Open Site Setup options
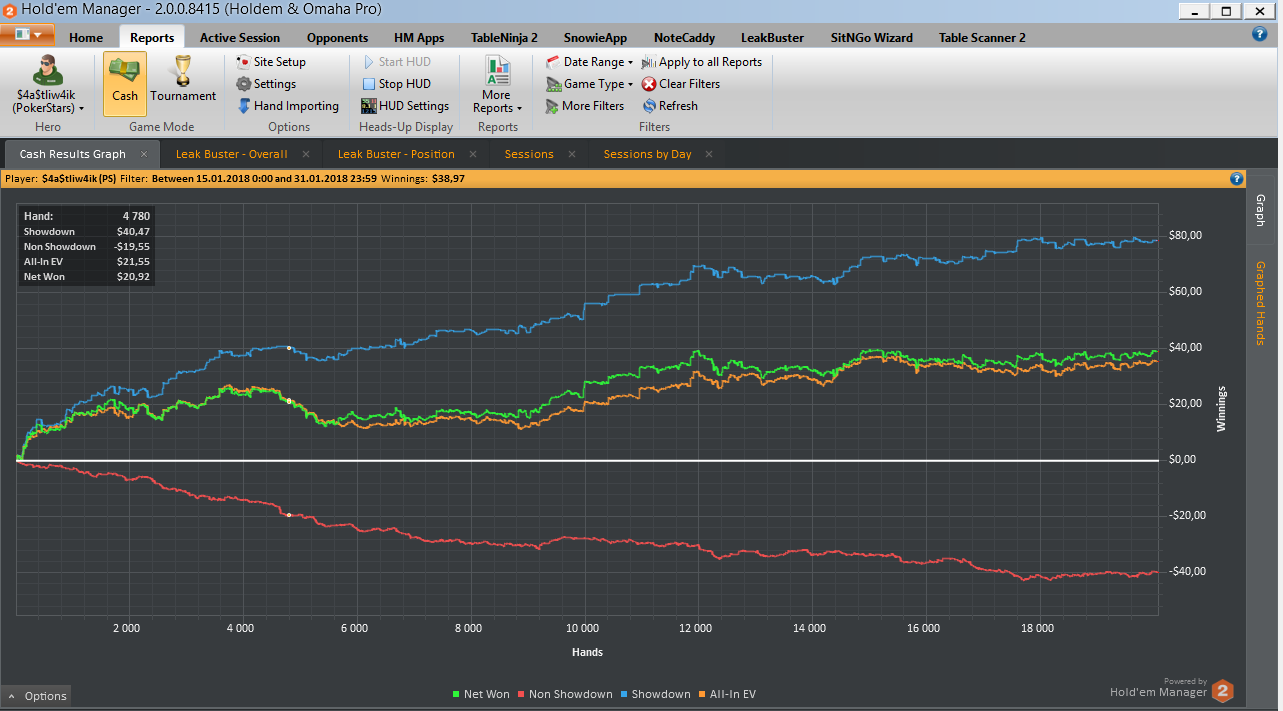The width and height of the screenshot is (1283, 711). coord(271,62)
